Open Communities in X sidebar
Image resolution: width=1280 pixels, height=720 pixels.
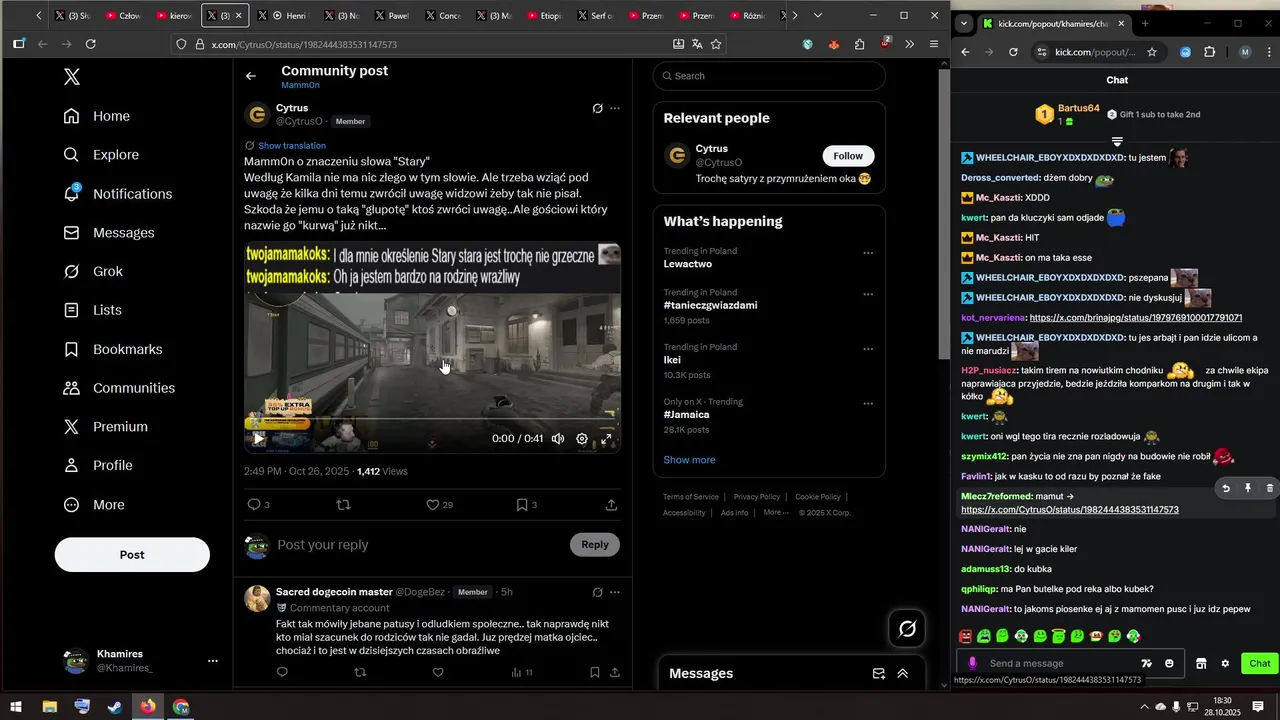tap(119, 388)
